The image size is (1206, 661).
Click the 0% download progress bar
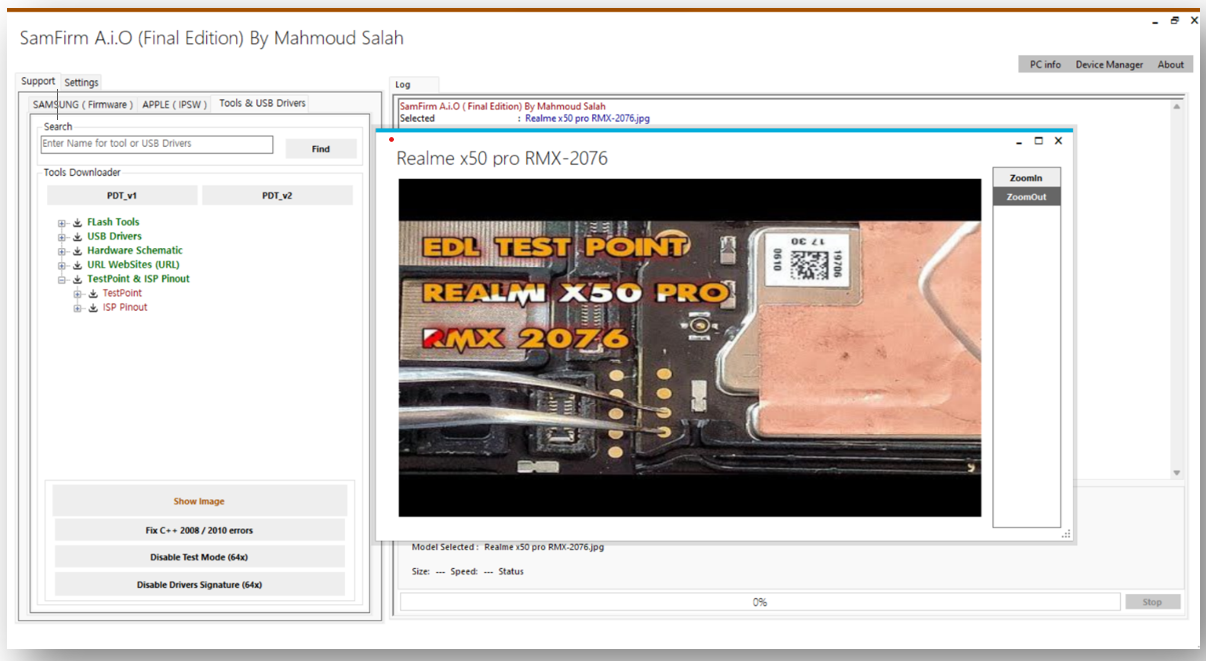coord(760,602)
